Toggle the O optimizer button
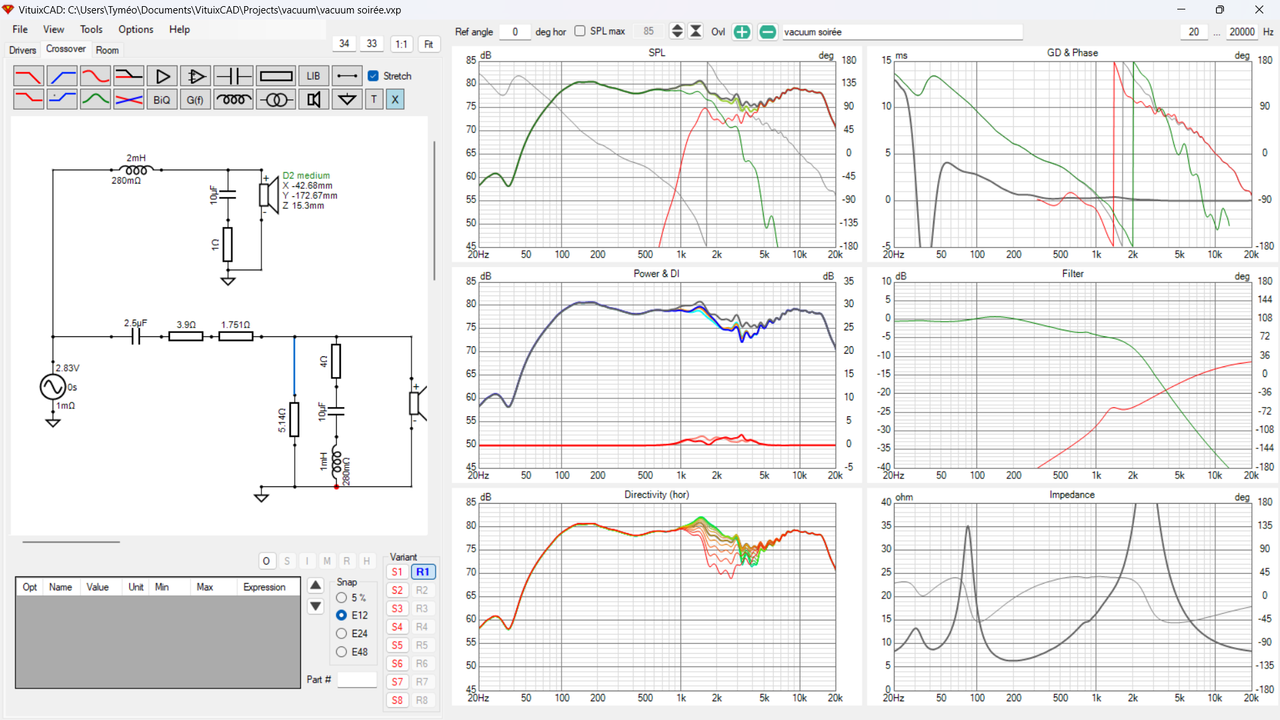 point(266,561)
